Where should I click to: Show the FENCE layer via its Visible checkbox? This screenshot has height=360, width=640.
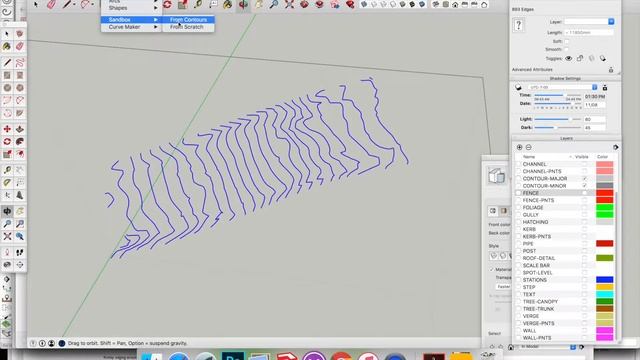point(584,193)
